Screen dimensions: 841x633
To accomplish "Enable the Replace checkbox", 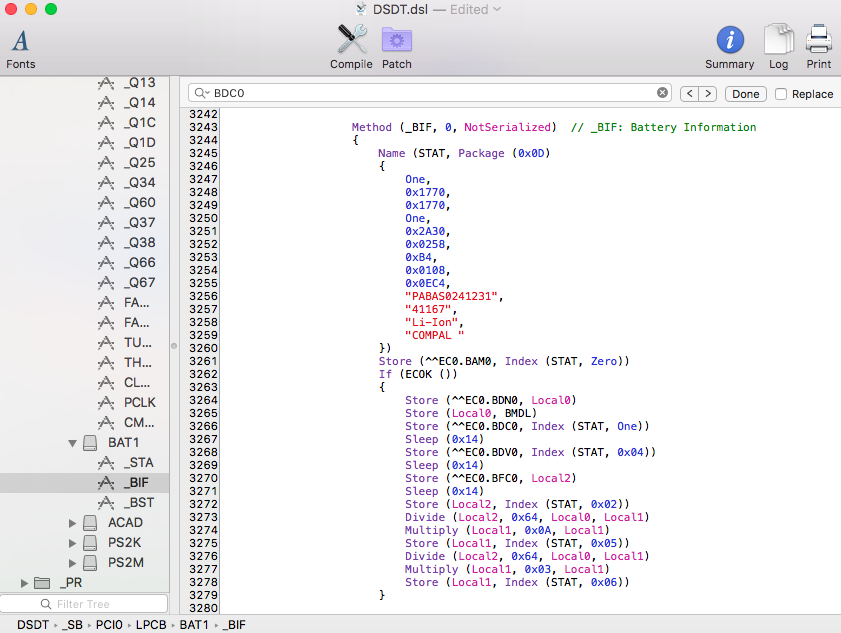I will click(781, 94).
